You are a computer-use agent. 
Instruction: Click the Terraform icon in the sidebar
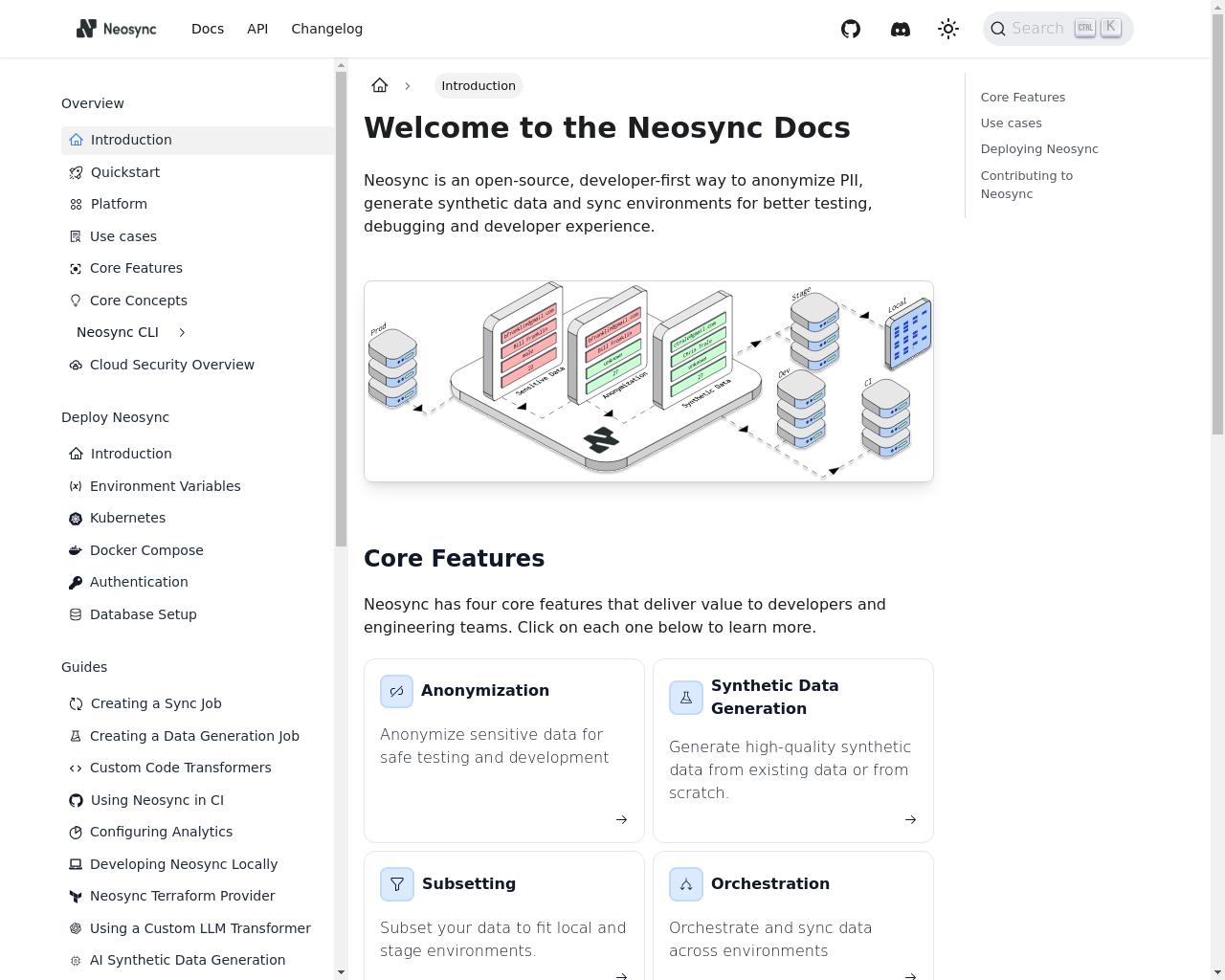[x=76, y=896]
